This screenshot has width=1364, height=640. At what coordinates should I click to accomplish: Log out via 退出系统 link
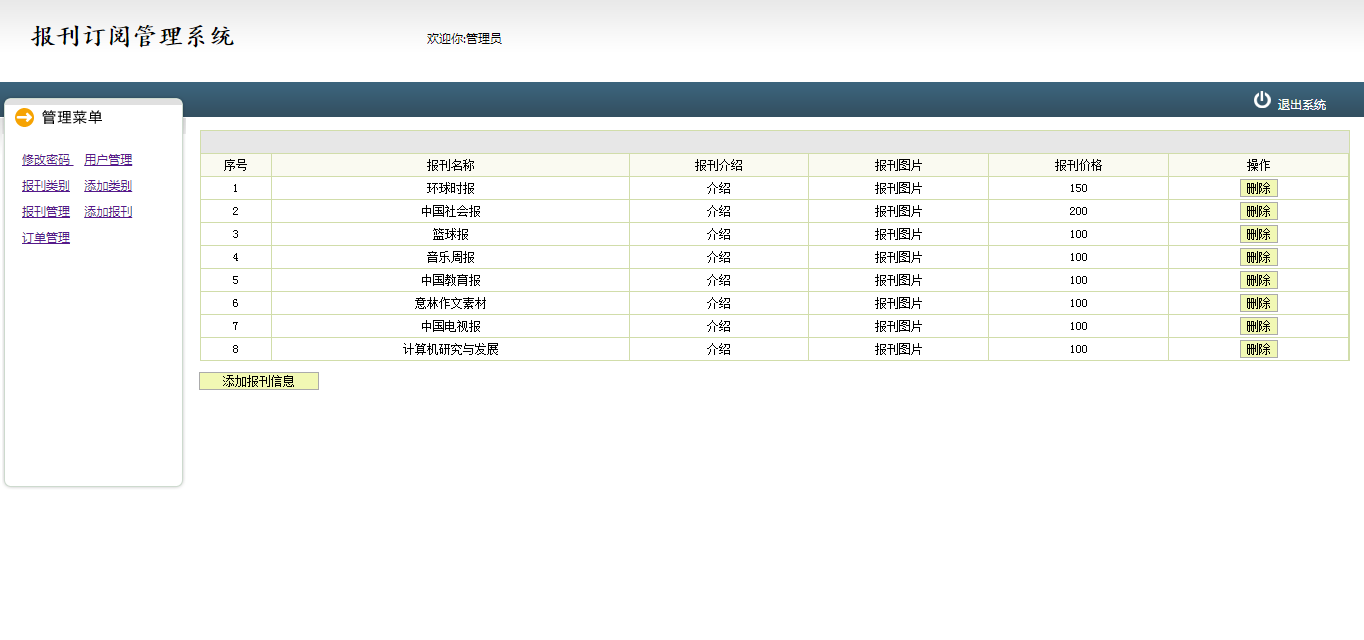tap(1301, 105)
